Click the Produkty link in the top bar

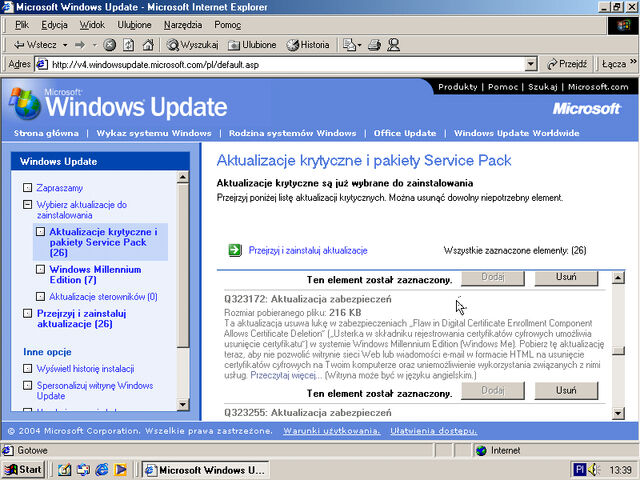coord(458,87)
